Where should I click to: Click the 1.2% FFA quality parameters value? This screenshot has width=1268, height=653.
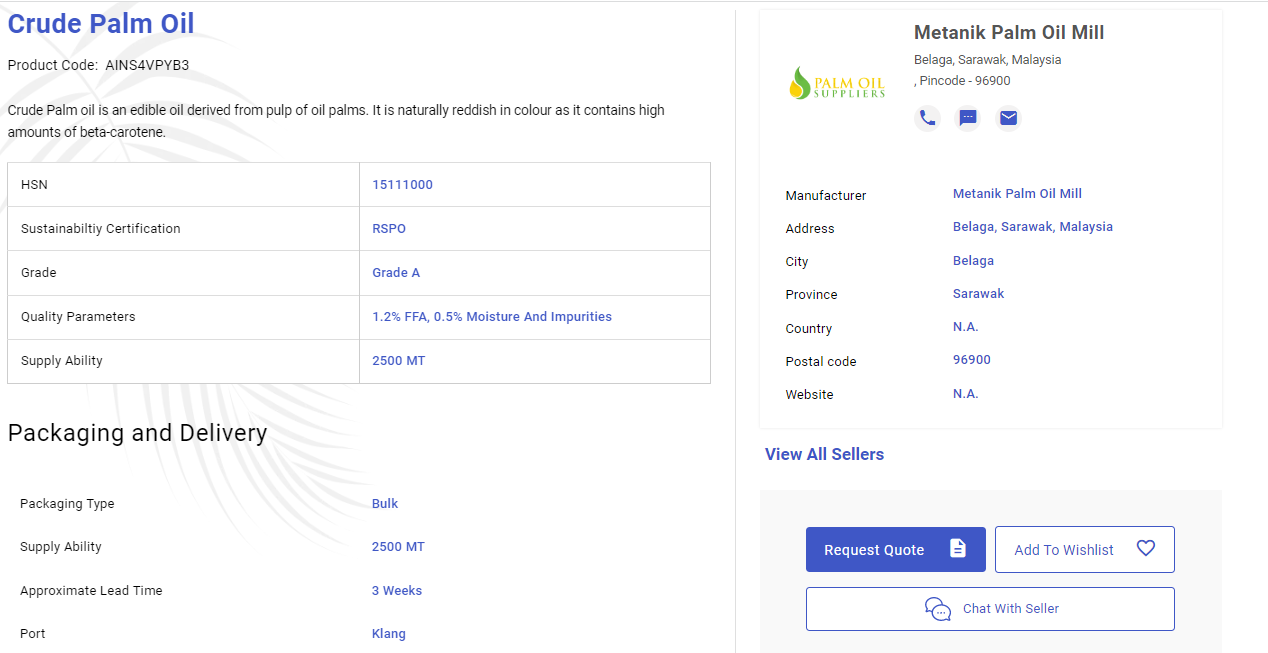pyautogui.click(x=492, y=317)
